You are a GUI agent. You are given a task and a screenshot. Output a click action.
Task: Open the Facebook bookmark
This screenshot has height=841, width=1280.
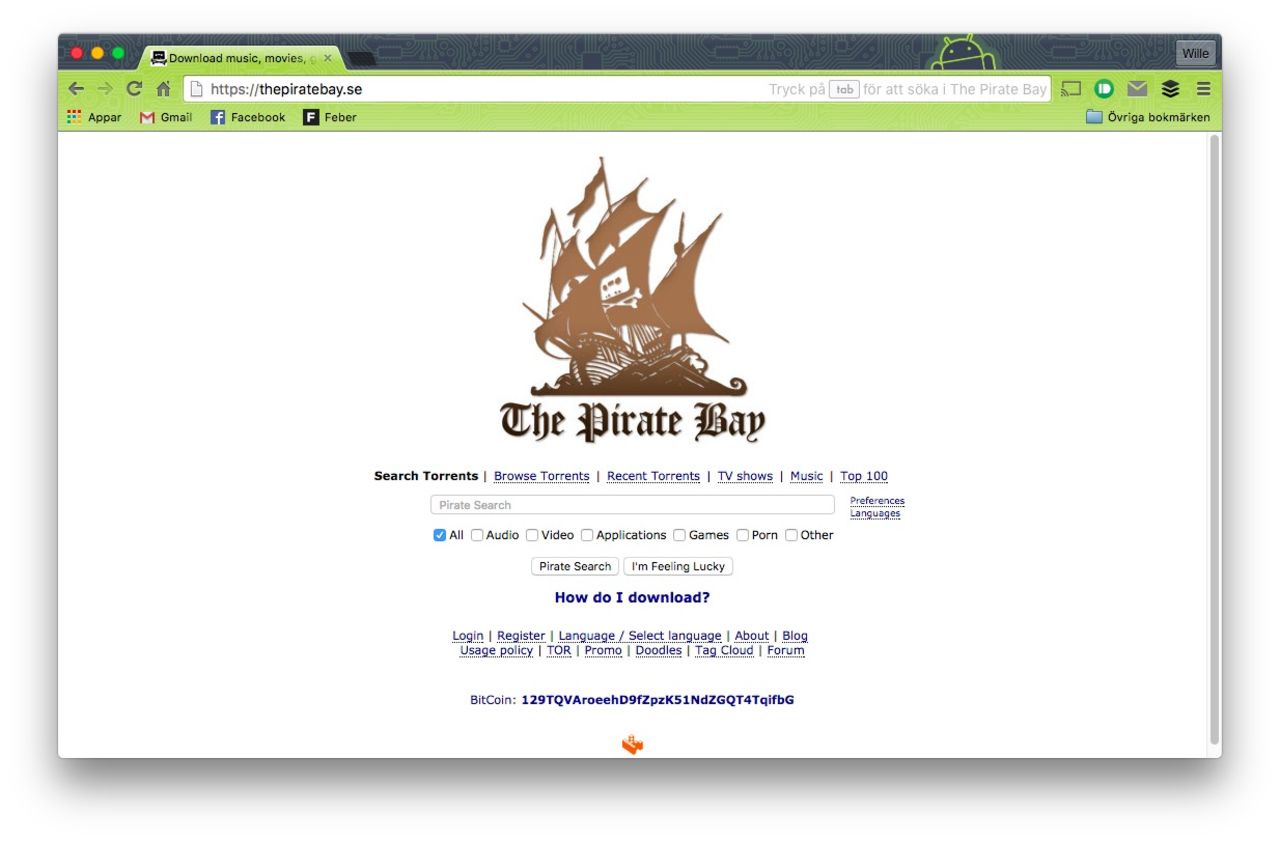pyautogui.click(x=248, y=117)
